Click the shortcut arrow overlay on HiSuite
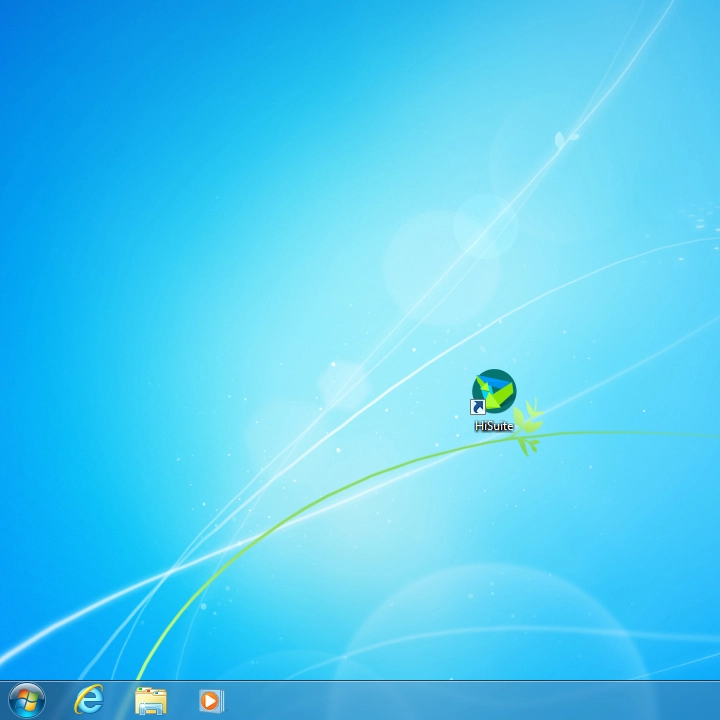Screen dimensions: 720x720 point(478,407)
